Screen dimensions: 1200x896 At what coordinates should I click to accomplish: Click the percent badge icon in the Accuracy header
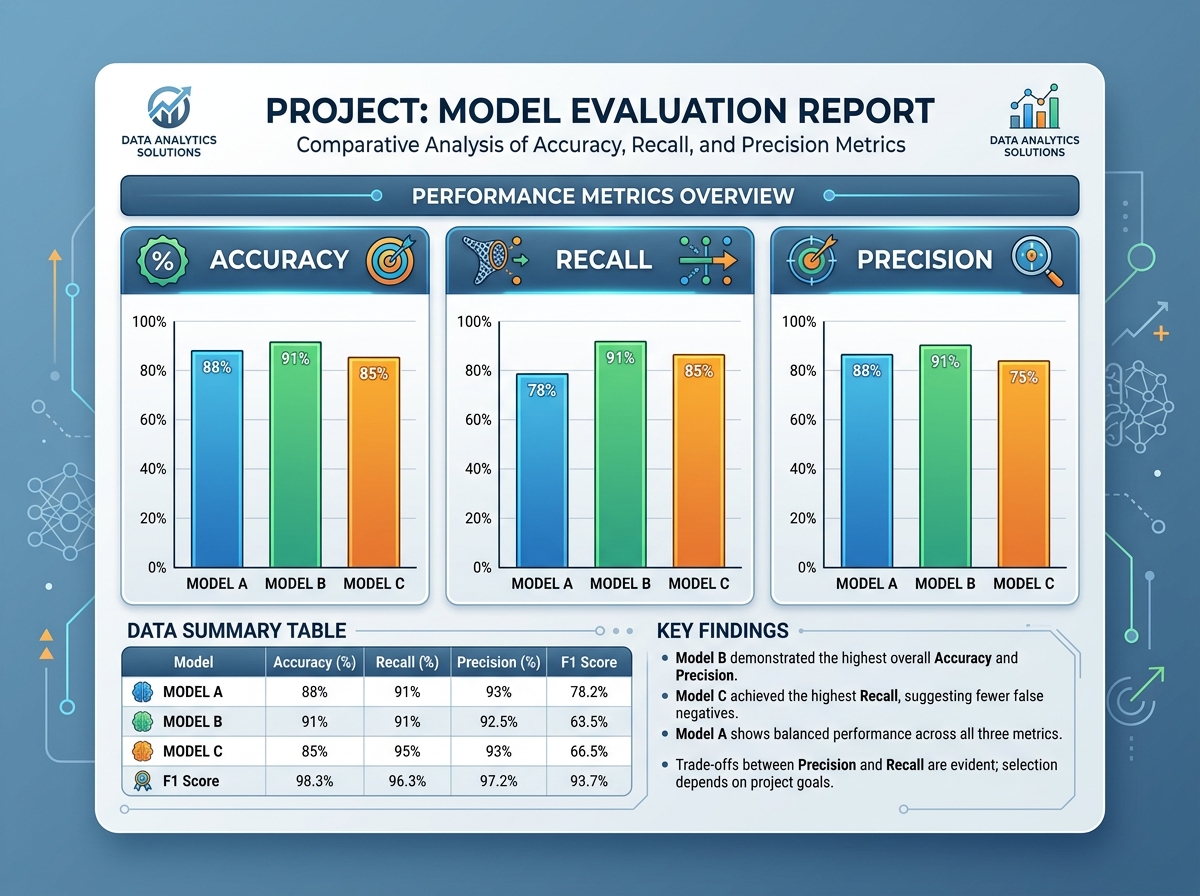tap(160, 260)
